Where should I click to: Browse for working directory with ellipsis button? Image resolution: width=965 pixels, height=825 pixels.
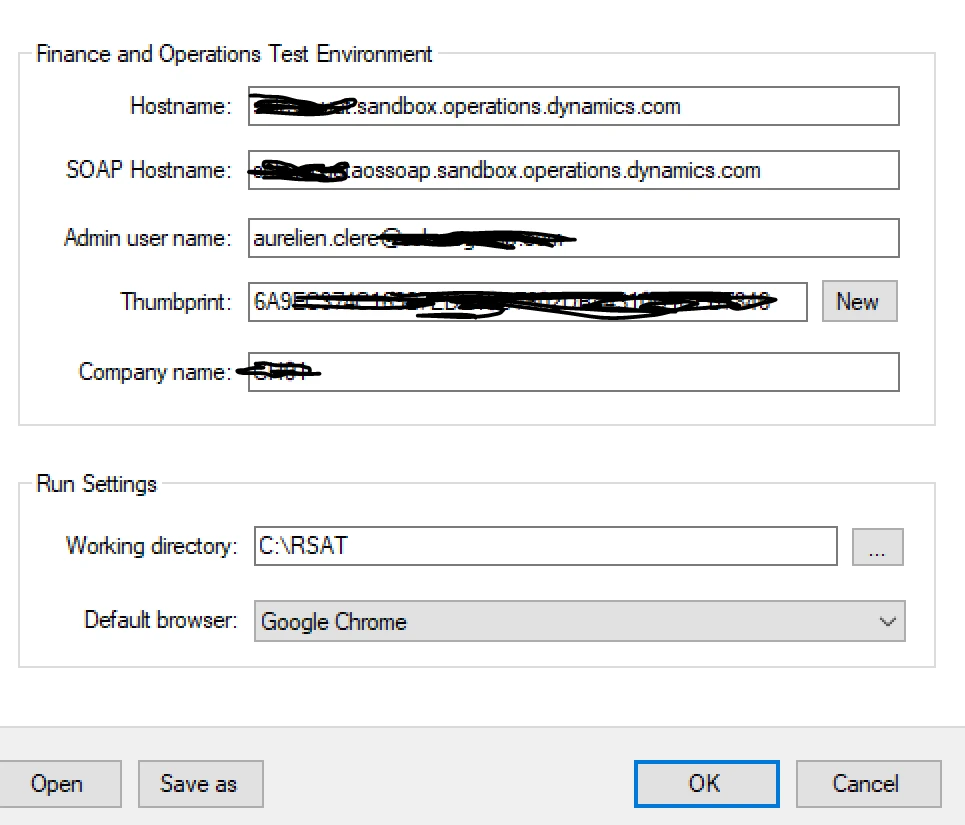(877, 547)
